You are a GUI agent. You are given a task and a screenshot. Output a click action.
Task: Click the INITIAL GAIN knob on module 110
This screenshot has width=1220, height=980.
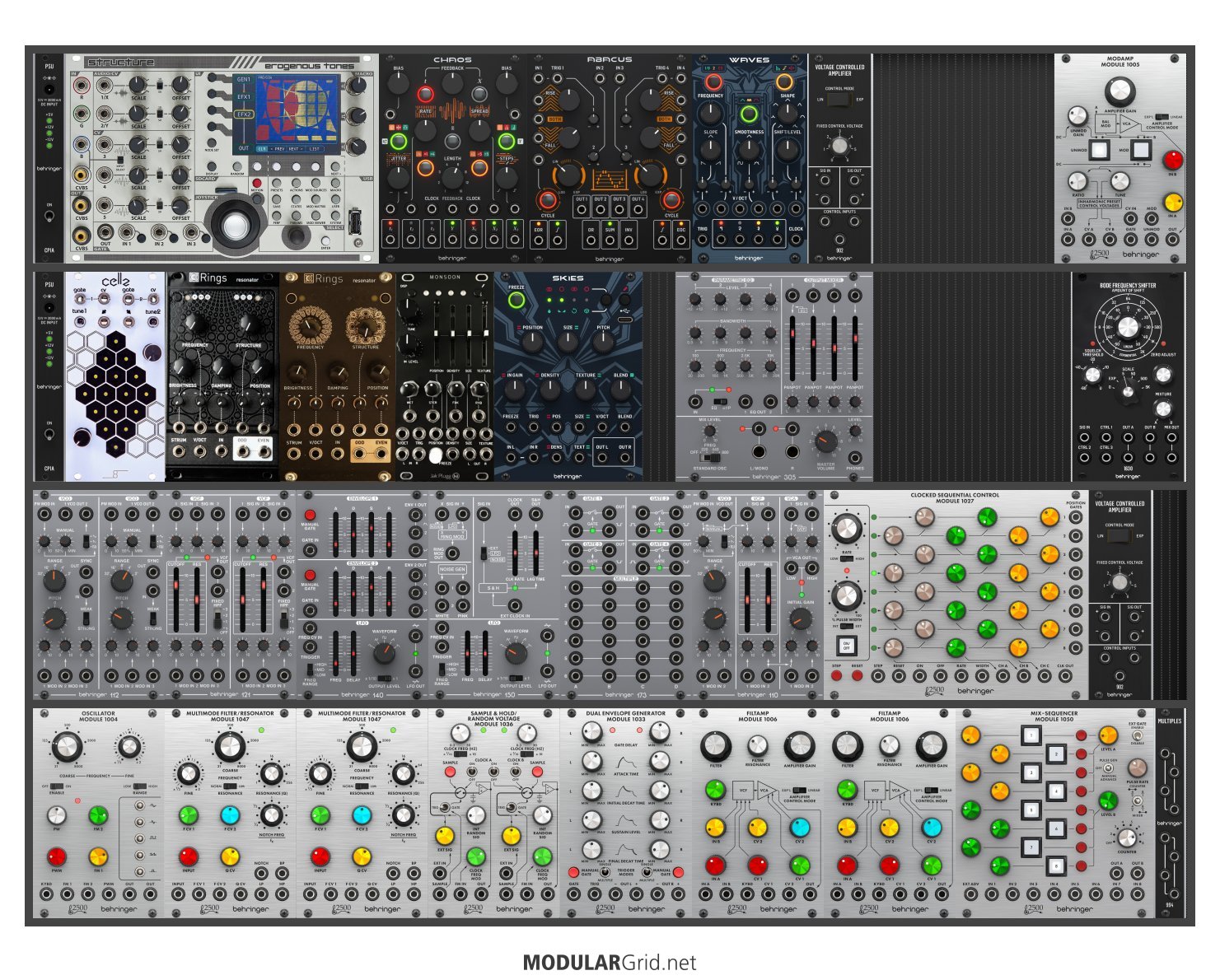pos(800,620)
